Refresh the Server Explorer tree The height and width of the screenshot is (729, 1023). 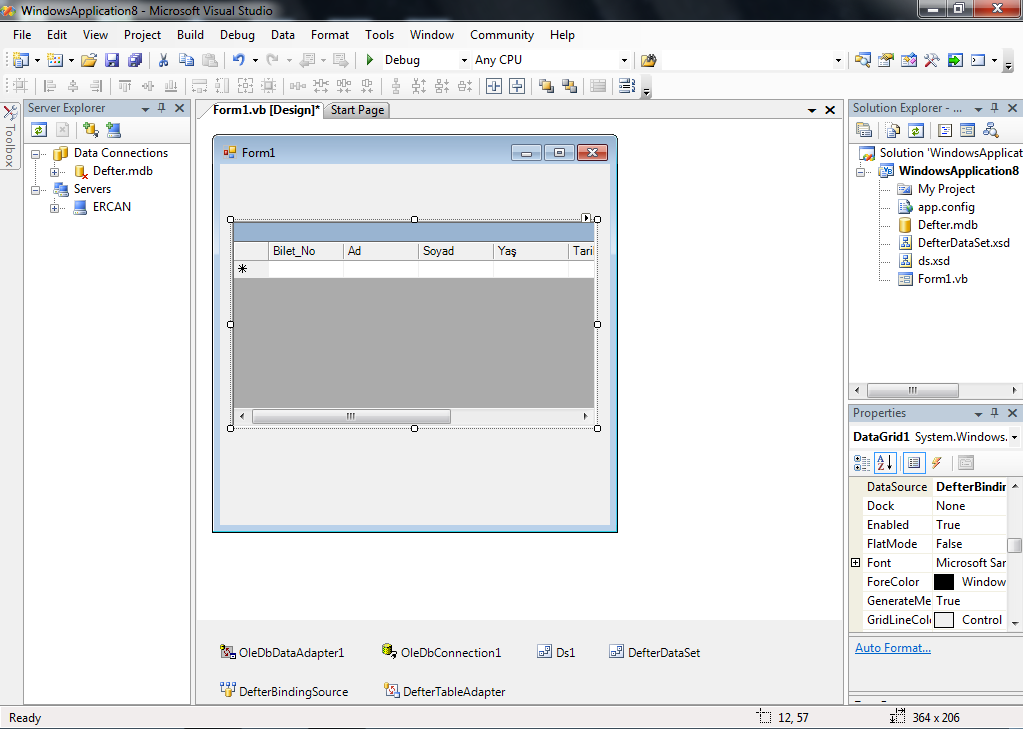point(39,130)
